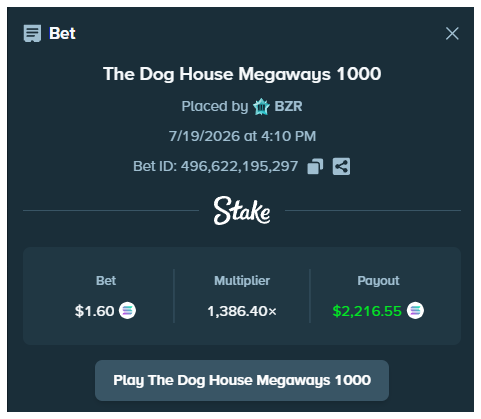The width and height of the screenshot is (481, 419).
Task: Click the $1.60 bet amount
Action: (x=95, y=311)
